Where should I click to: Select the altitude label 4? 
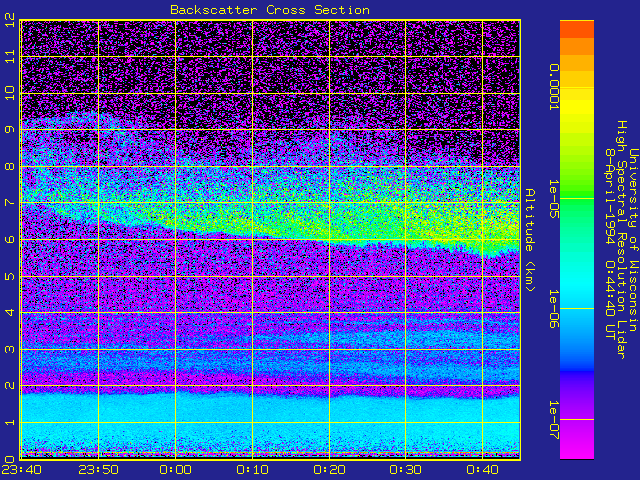pyautogui.click(x=11, y=312)
